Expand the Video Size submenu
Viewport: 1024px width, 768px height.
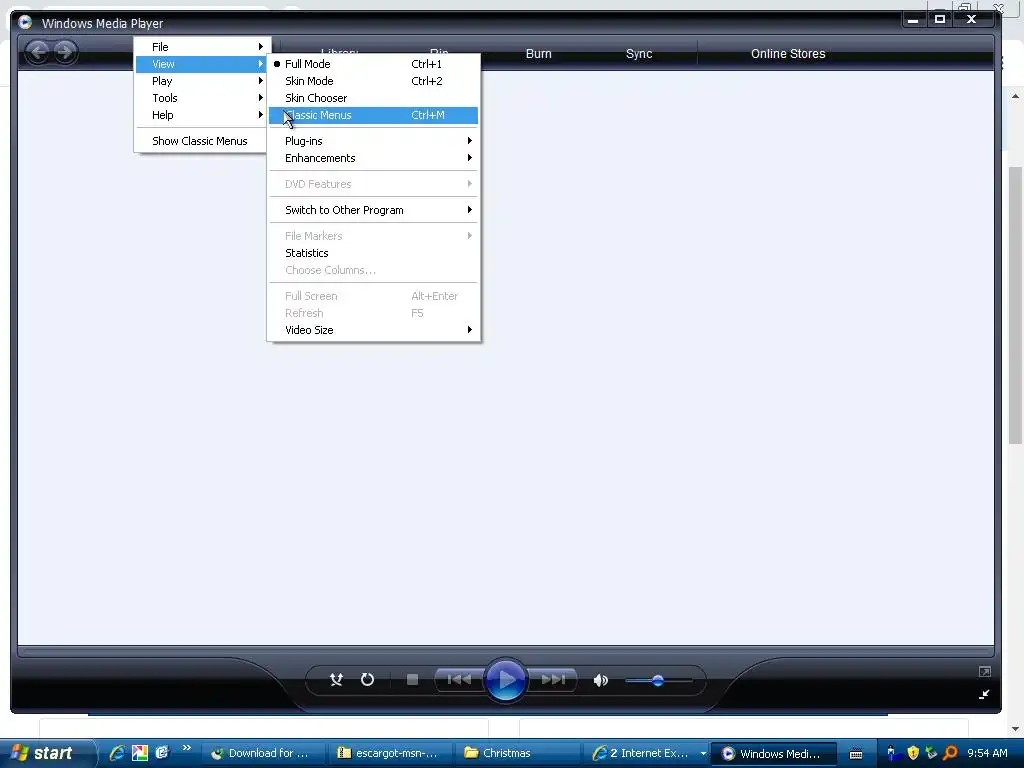tap(374, 330)
